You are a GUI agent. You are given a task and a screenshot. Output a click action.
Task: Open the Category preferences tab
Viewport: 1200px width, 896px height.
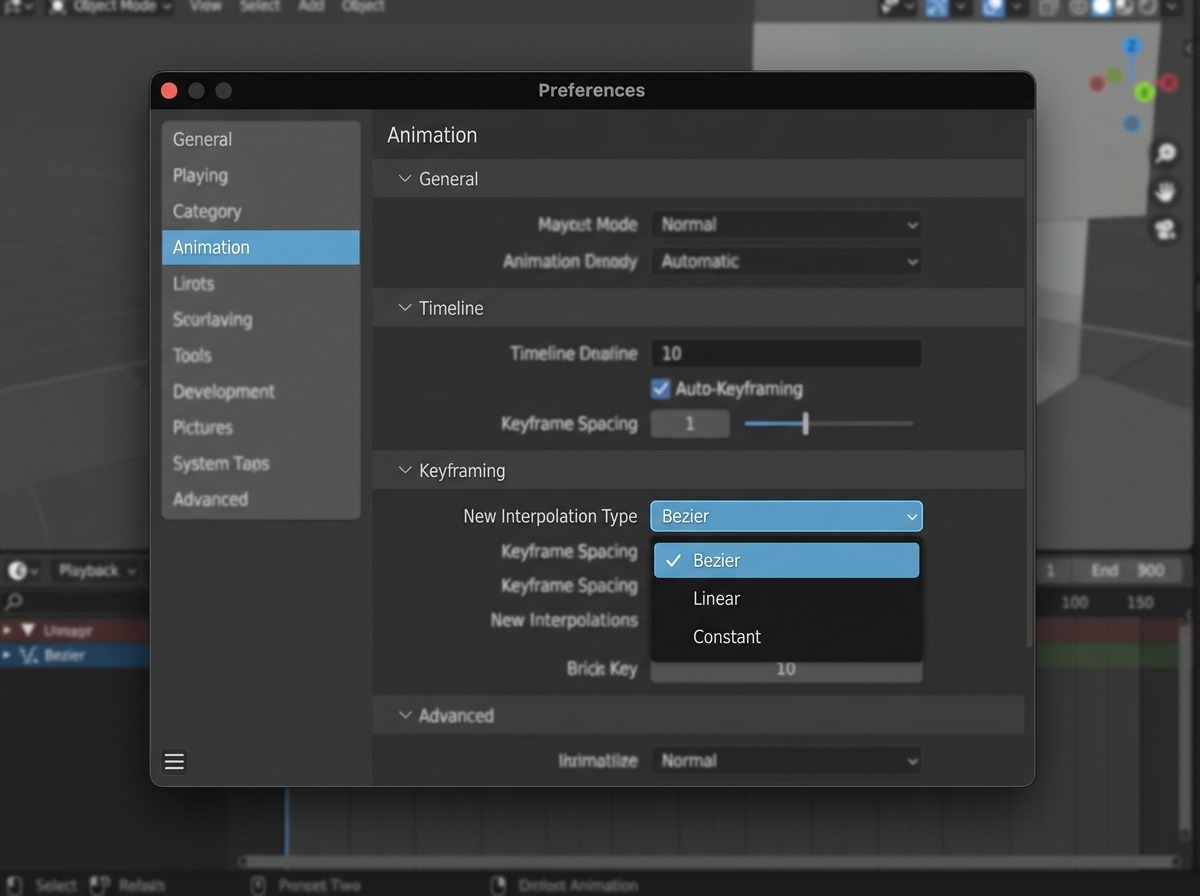[x=260, y=211]
